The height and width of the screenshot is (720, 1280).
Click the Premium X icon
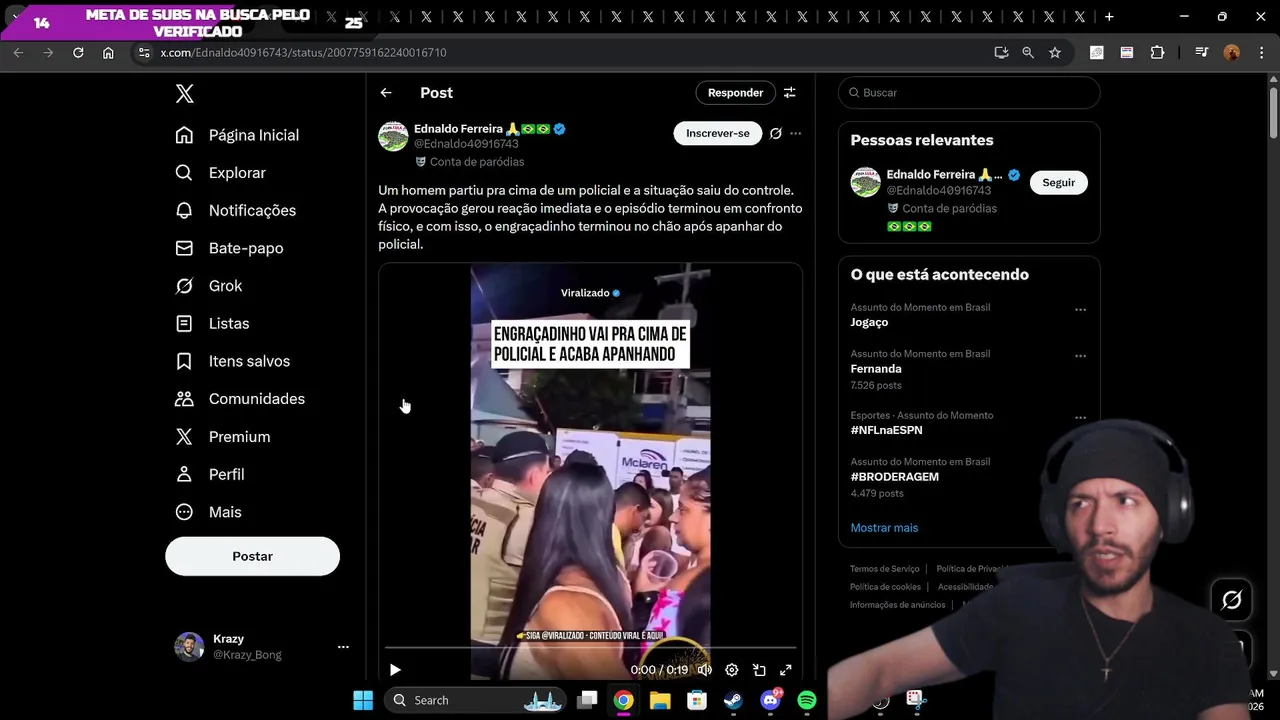184,436
